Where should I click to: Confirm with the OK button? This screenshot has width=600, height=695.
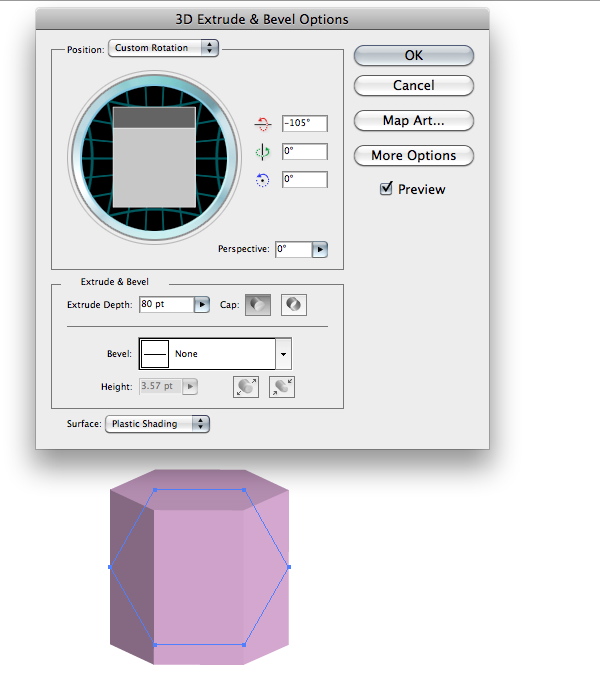414,55
